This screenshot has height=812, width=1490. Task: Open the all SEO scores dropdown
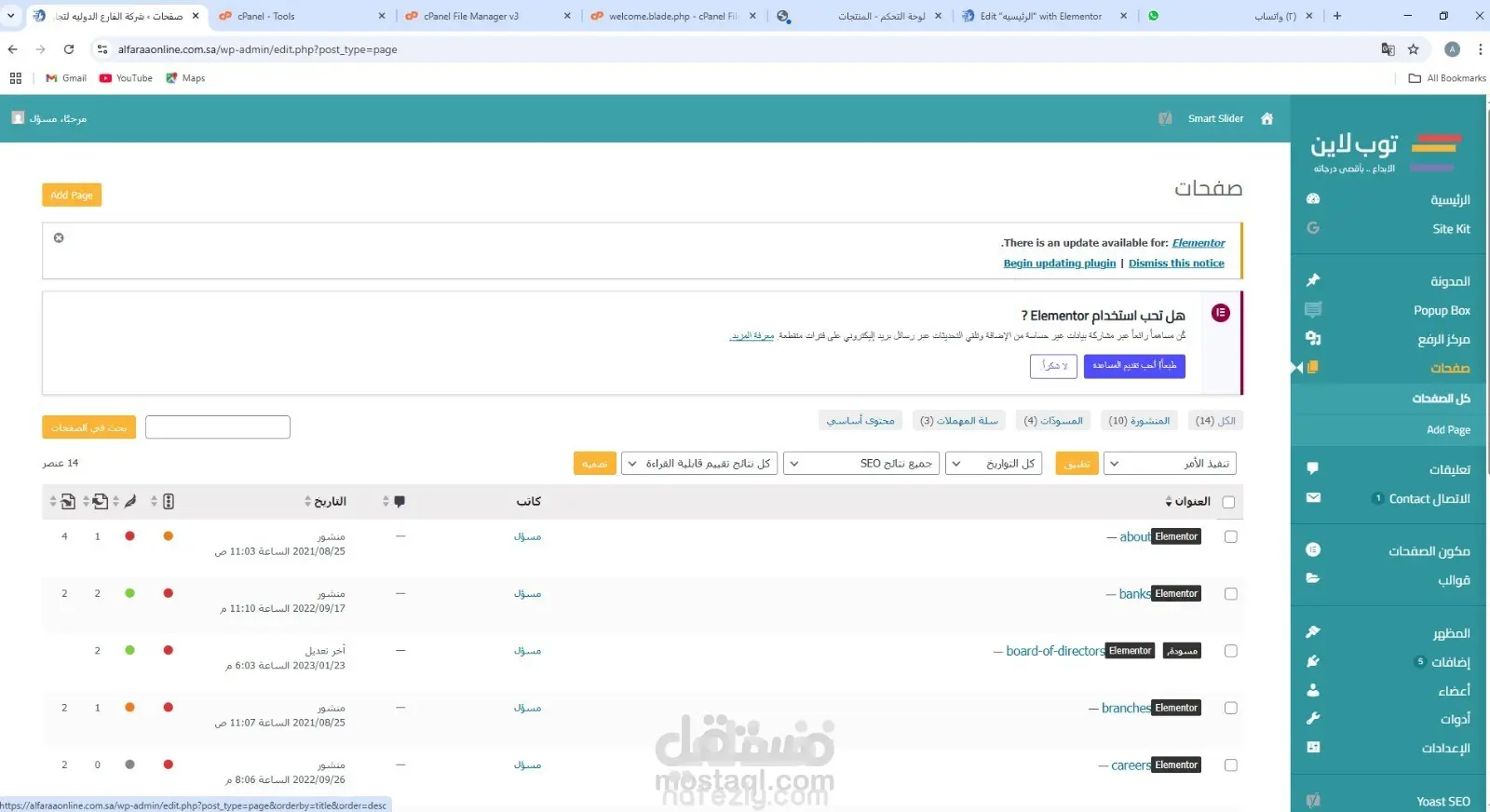pyautogui.click(x=861, y=464)
